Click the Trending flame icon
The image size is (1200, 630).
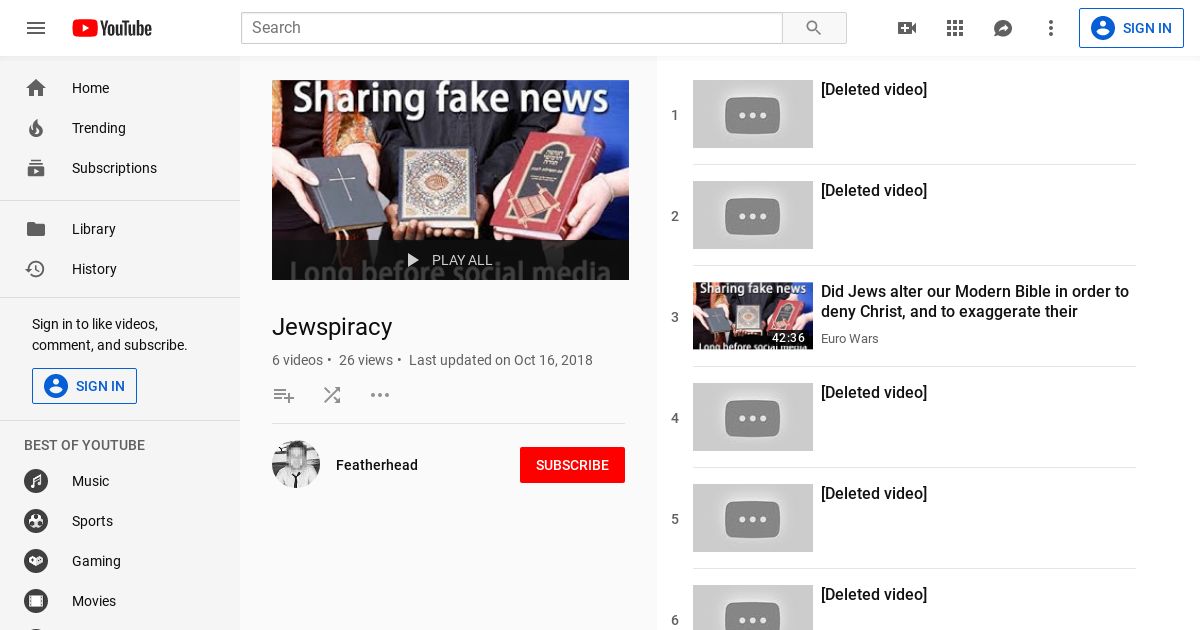point(36,128)
